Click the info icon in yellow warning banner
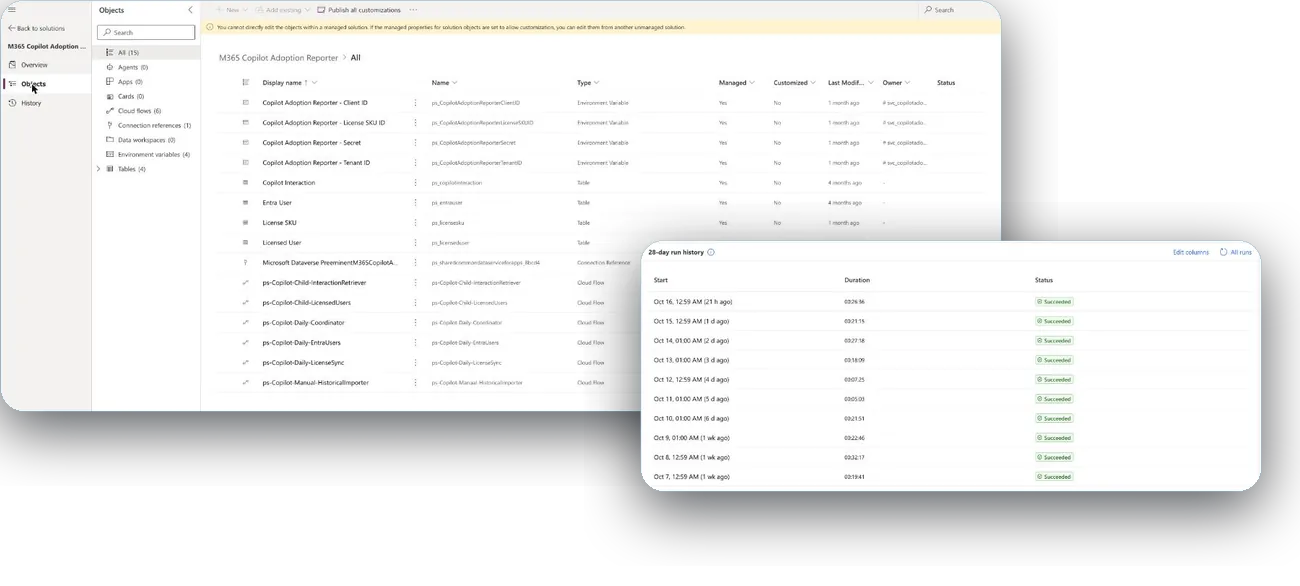Viewport: 1300px width, 586px height. (x=210, y=27)
